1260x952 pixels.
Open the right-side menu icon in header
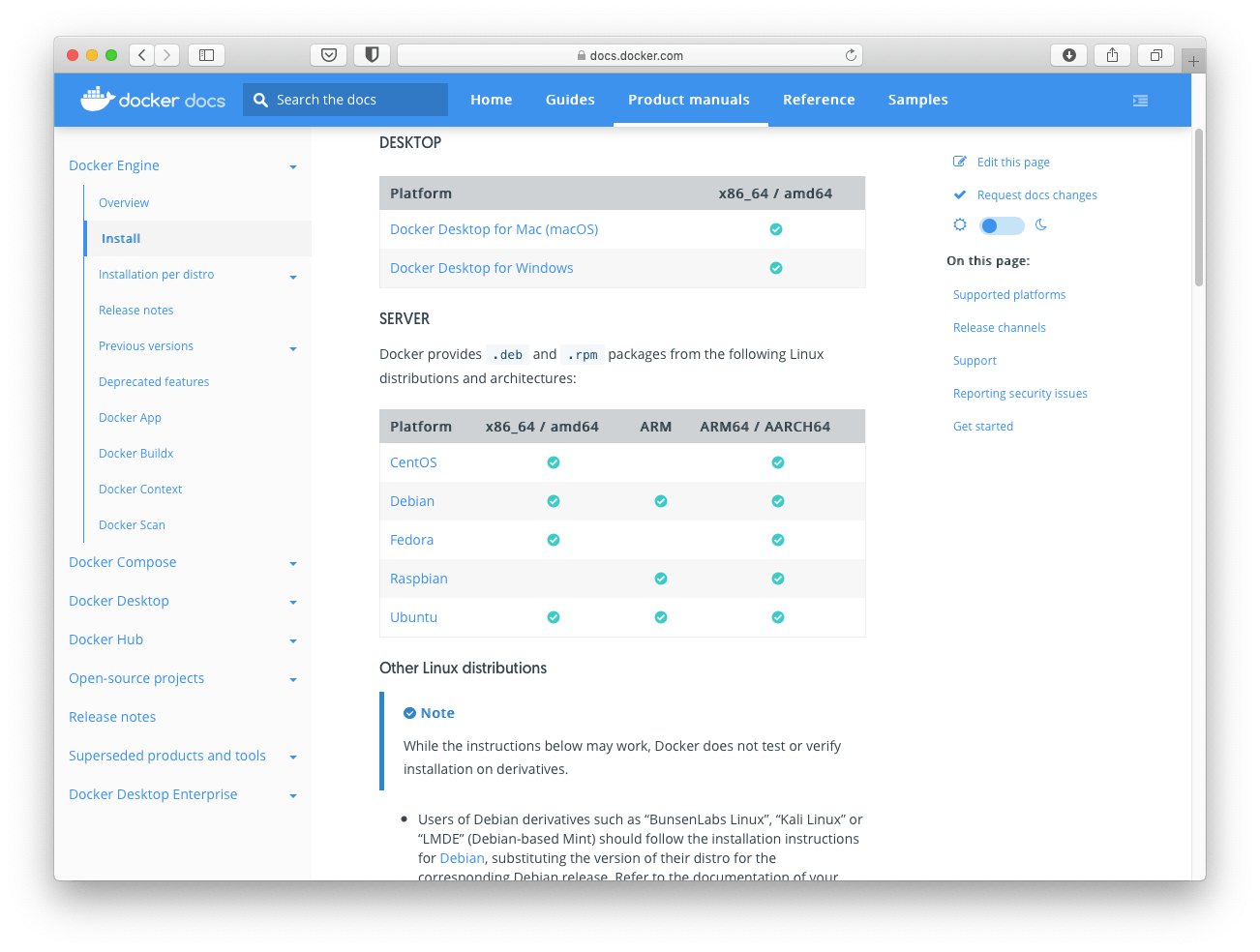coord(1140,101)
